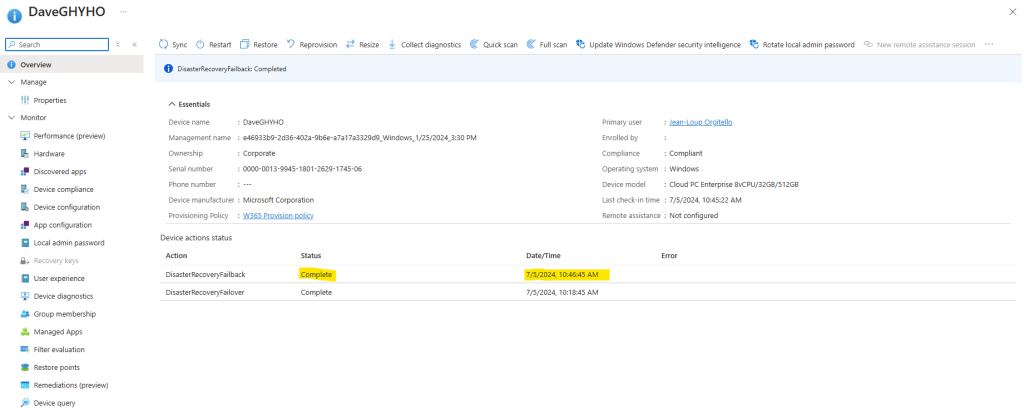The image size is (1024, 415).
Task: Click the Collect diagnostics download icon
Action: pyautogui.click(x=392, y=44)
